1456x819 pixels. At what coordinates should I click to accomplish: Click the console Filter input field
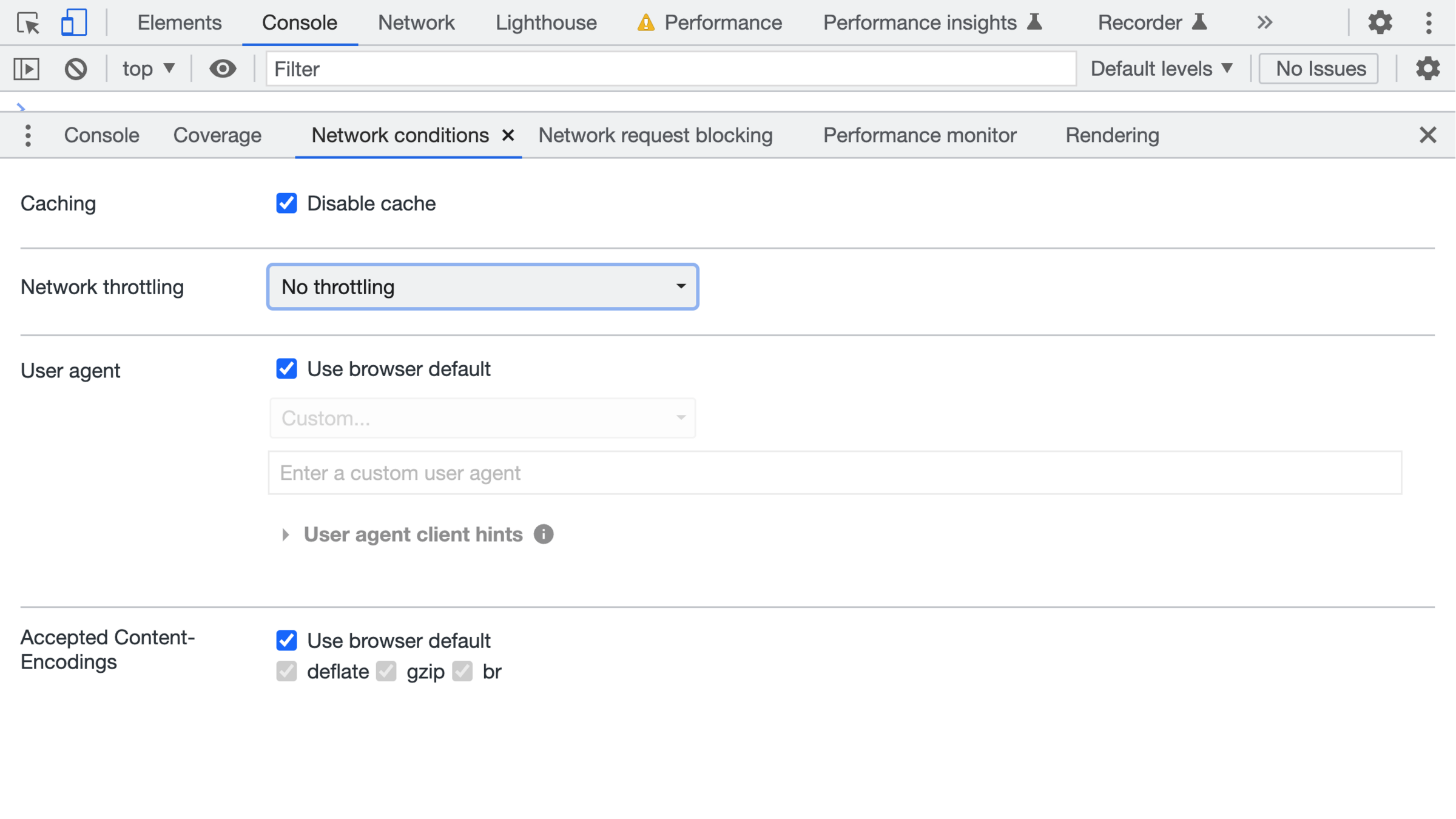[x=670, y=69]
